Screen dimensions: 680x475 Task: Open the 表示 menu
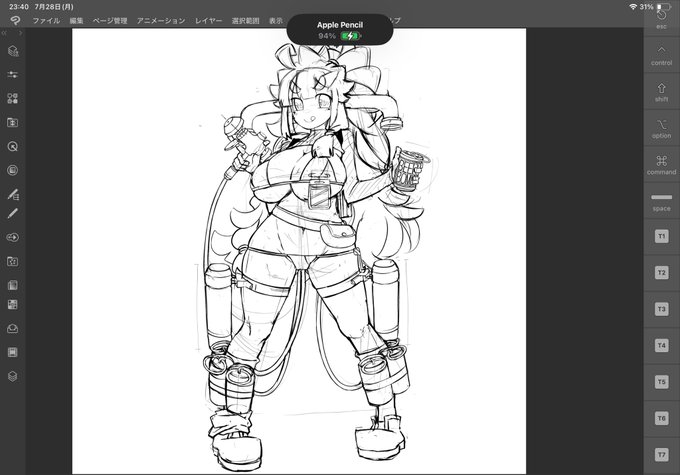click(276, 20)
